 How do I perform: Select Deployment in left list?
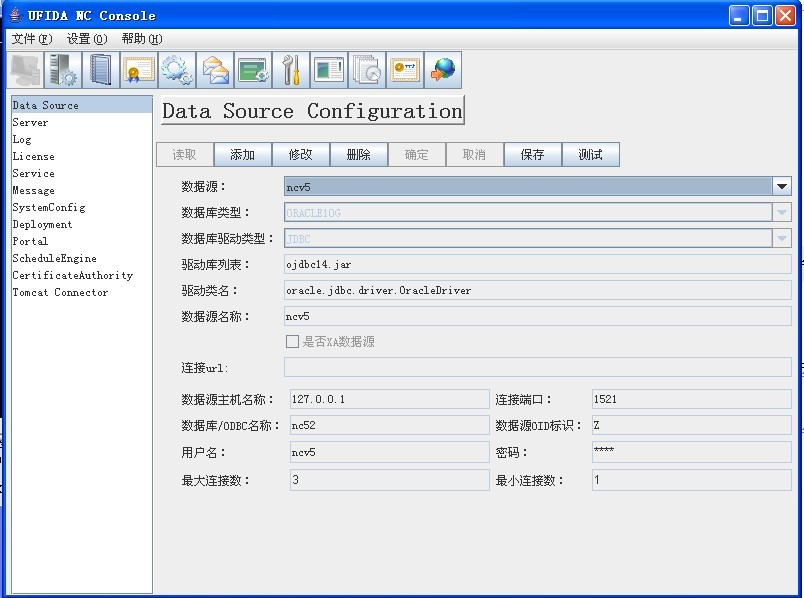pos(82,224)
